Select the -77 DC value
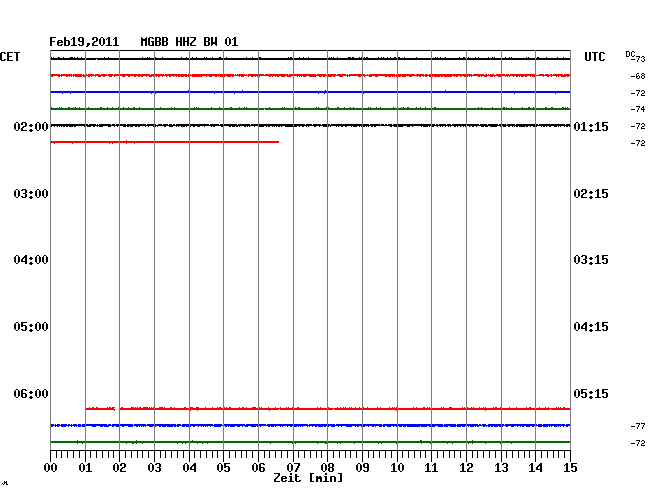650x494 pixels. tap(638, 426)
